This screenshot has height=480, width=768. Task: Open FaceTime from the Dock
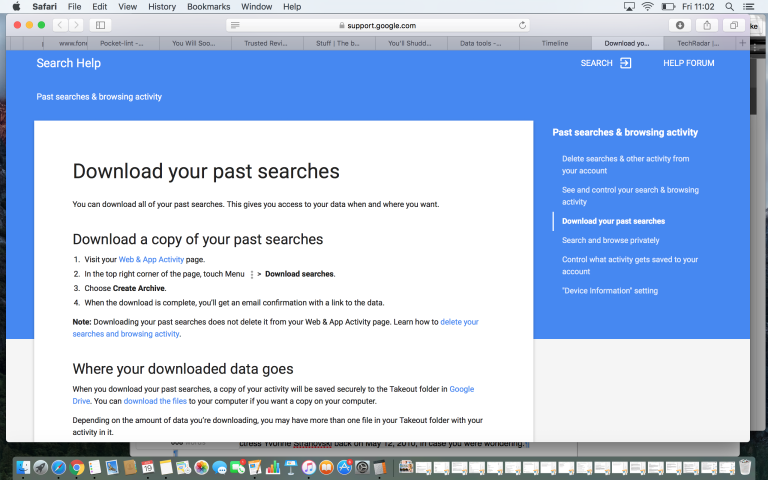click(238, 467)
